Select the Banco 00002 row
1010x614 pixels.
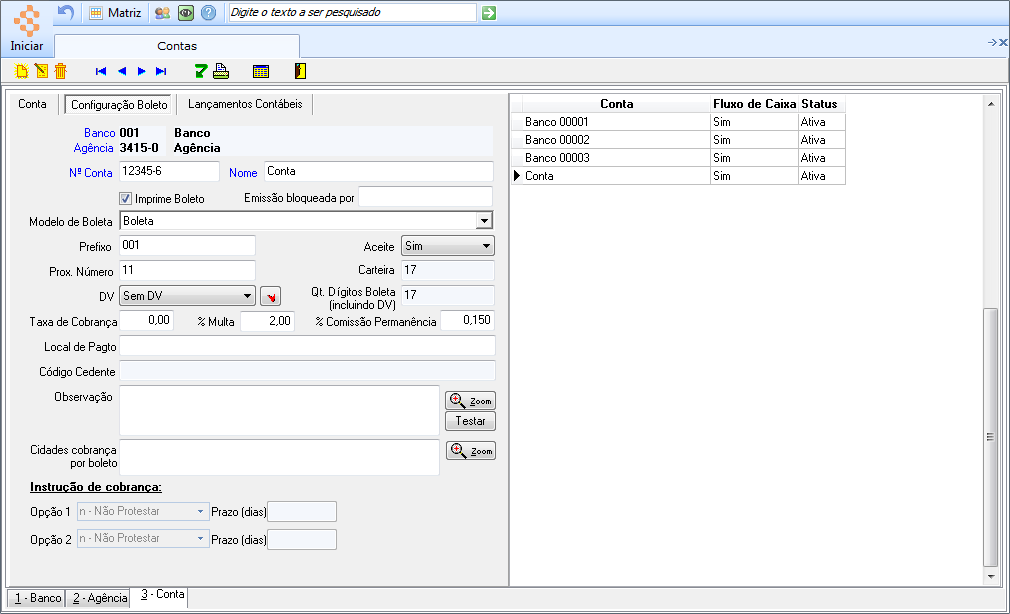tap(678, 140)
